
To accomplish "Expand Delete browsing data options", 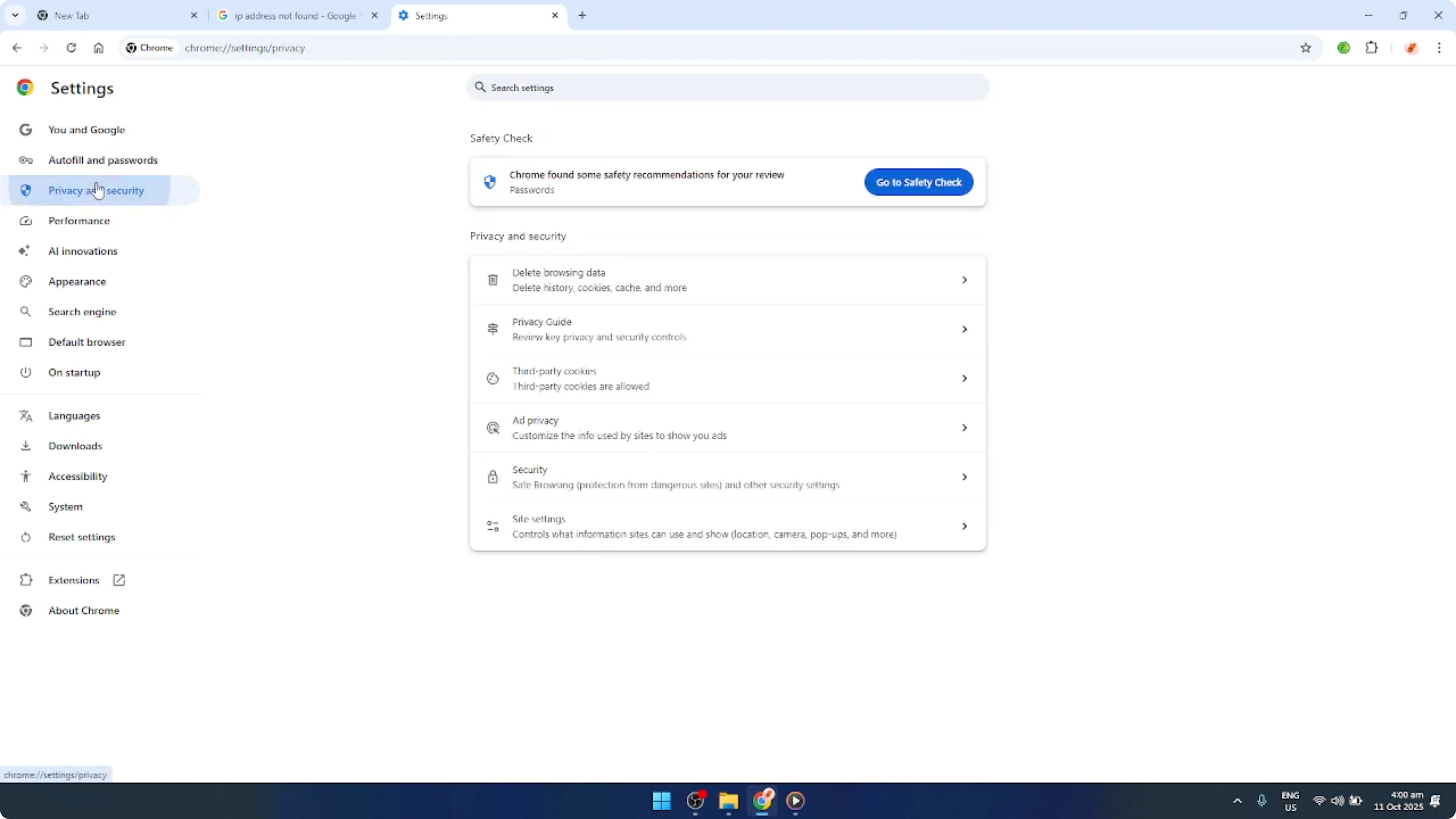I will click(x=727, y=279).
